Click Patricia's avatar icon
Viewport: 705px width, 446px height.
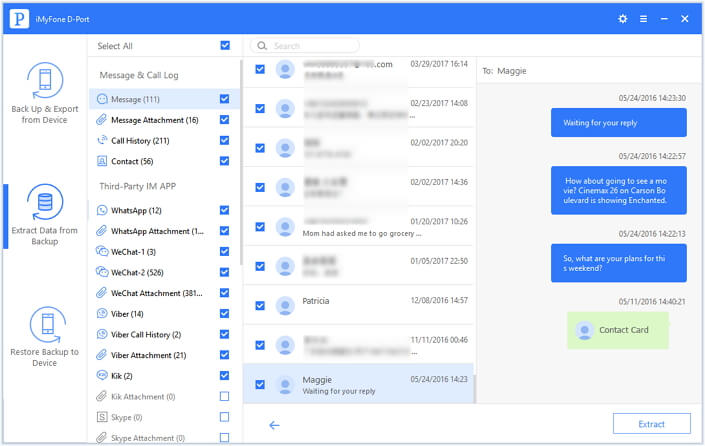285,306
